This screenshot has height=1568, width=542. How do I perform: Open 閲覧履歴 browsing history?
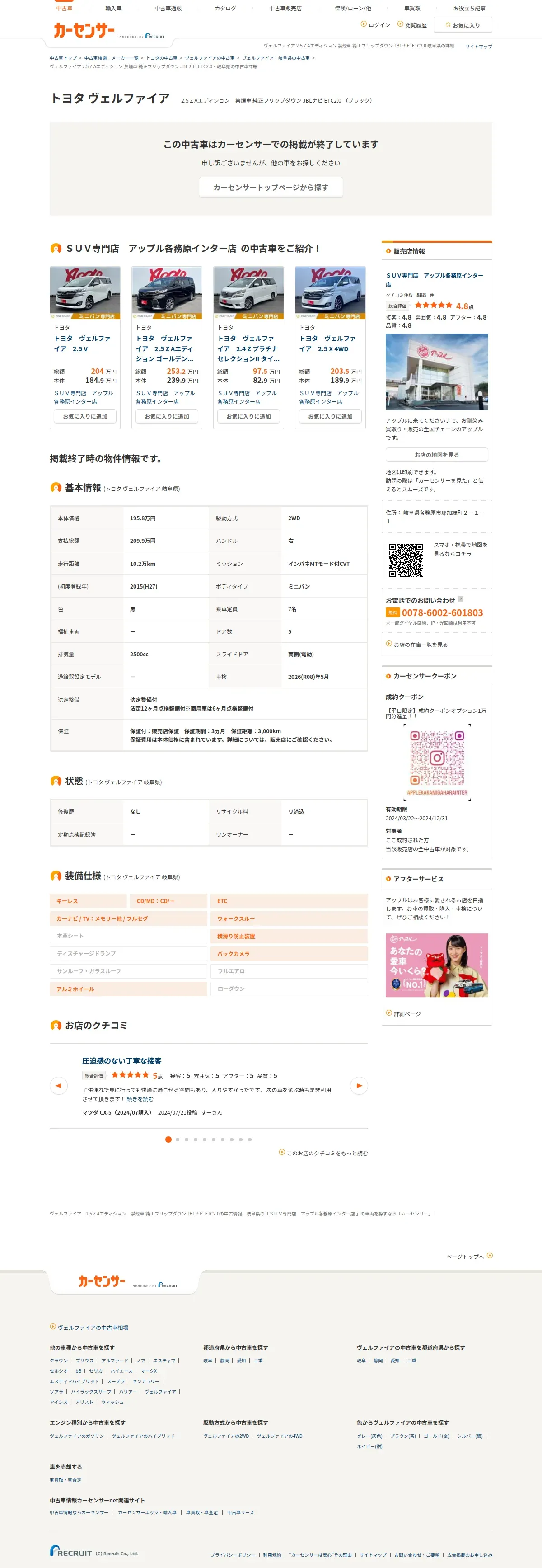pyautogui.click(x=412, y=25)
